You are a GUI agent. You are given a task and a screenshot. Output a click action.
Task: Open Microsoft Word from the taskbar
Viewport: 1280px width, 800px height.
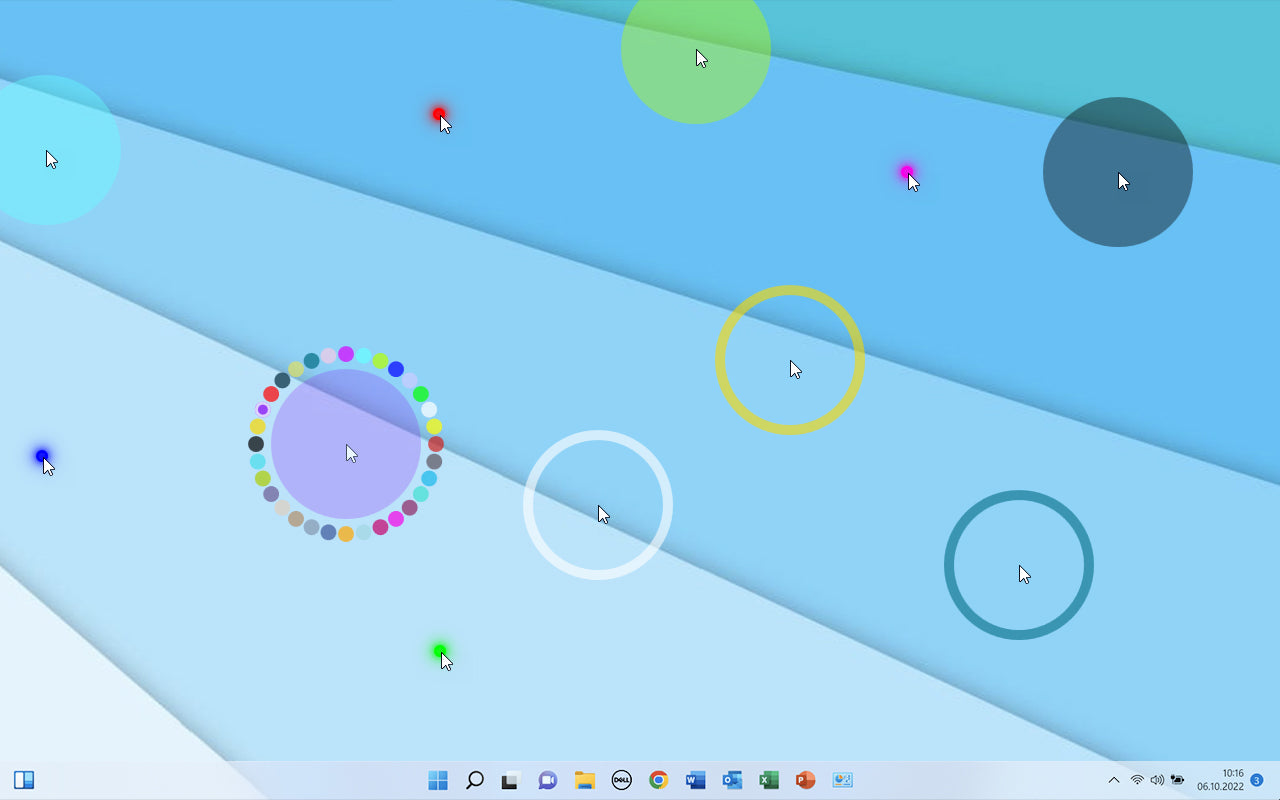[x=695, y=780]
